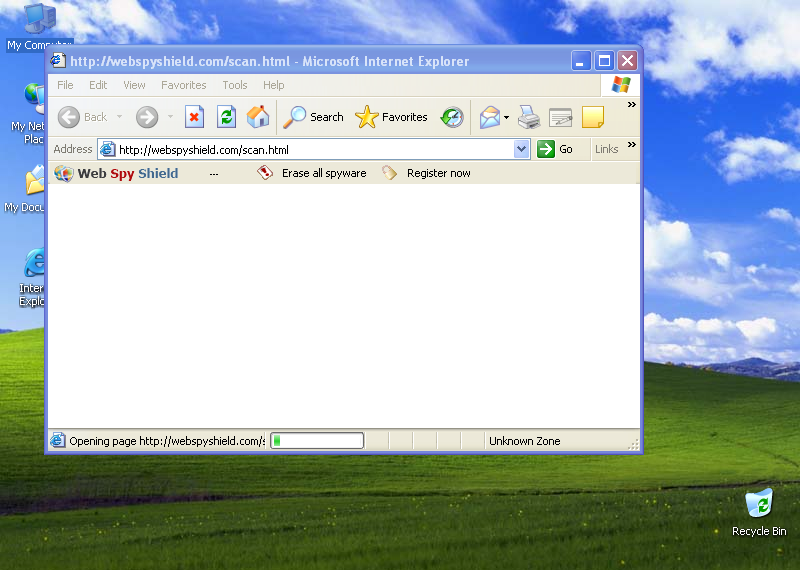Click Register now text
Image resolution: width=800 pixels, height=570 pixels.
(439, 174)
